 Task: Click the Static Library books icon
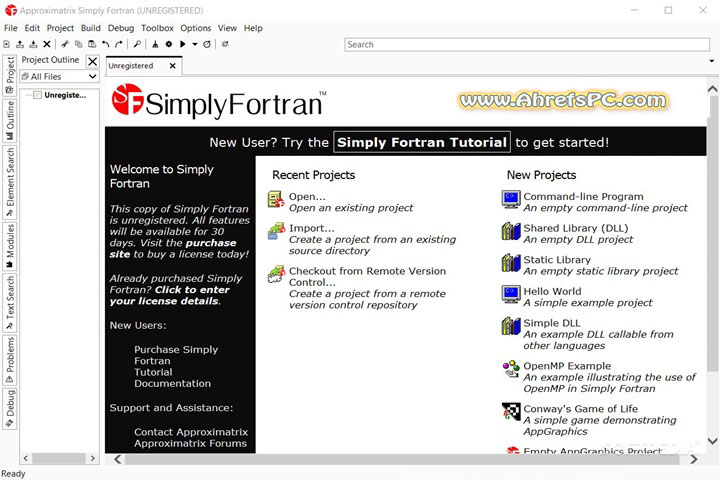click(511, 263)
